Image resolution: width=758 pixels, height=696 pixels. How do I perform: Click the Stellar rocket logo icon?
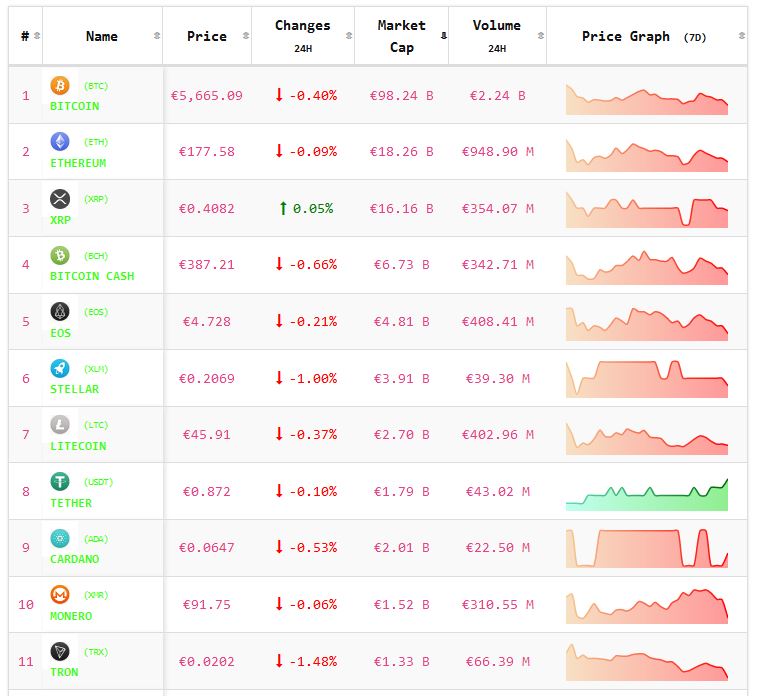pos(60,369)
